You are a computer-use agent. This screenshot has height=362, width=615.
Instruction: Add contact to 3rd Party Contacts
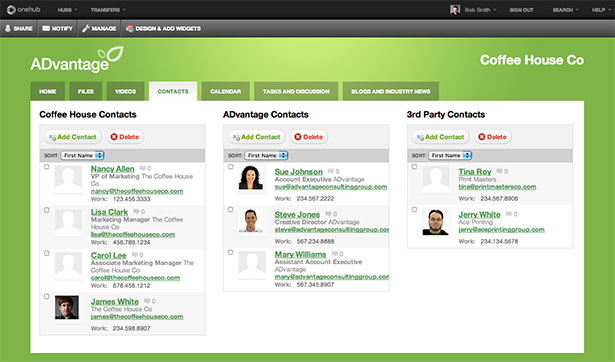click(x=440, y=137)
